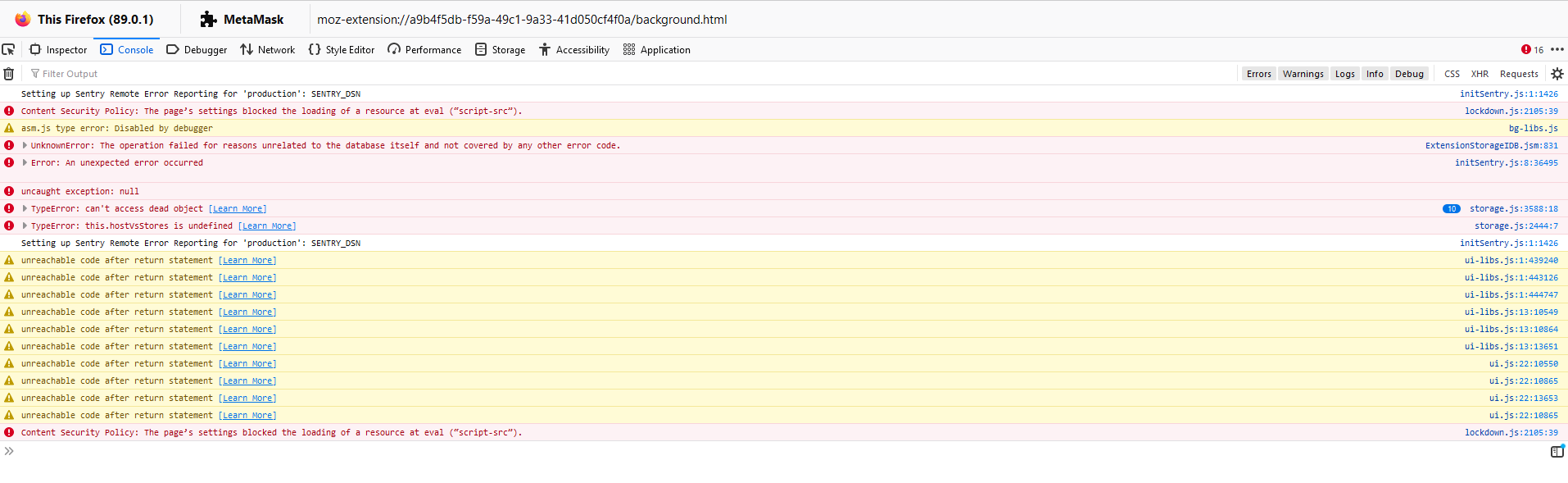Click the console command input line

[x=778, y=451]
